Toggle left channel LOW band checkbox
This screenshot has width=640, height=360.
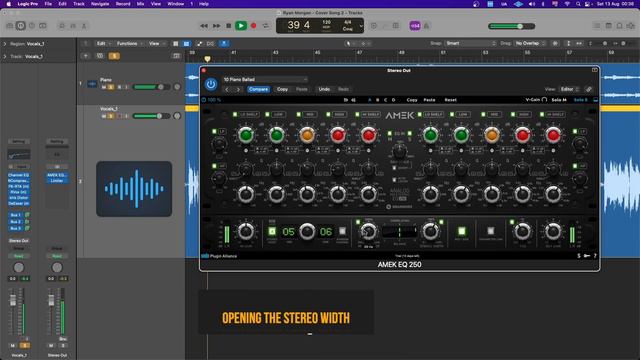point(267,114)
